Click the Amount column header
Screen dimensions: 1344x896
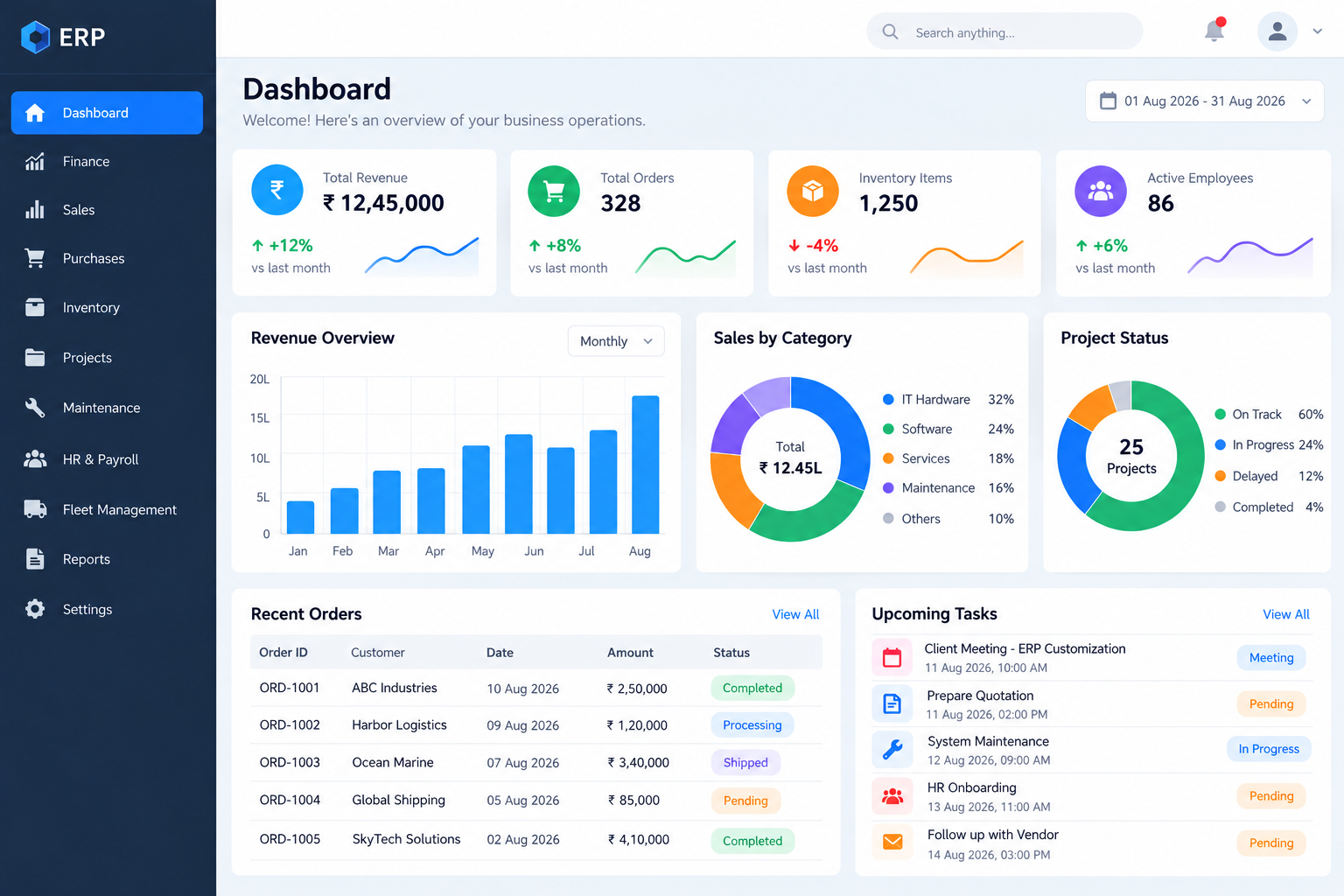(630, 653)
